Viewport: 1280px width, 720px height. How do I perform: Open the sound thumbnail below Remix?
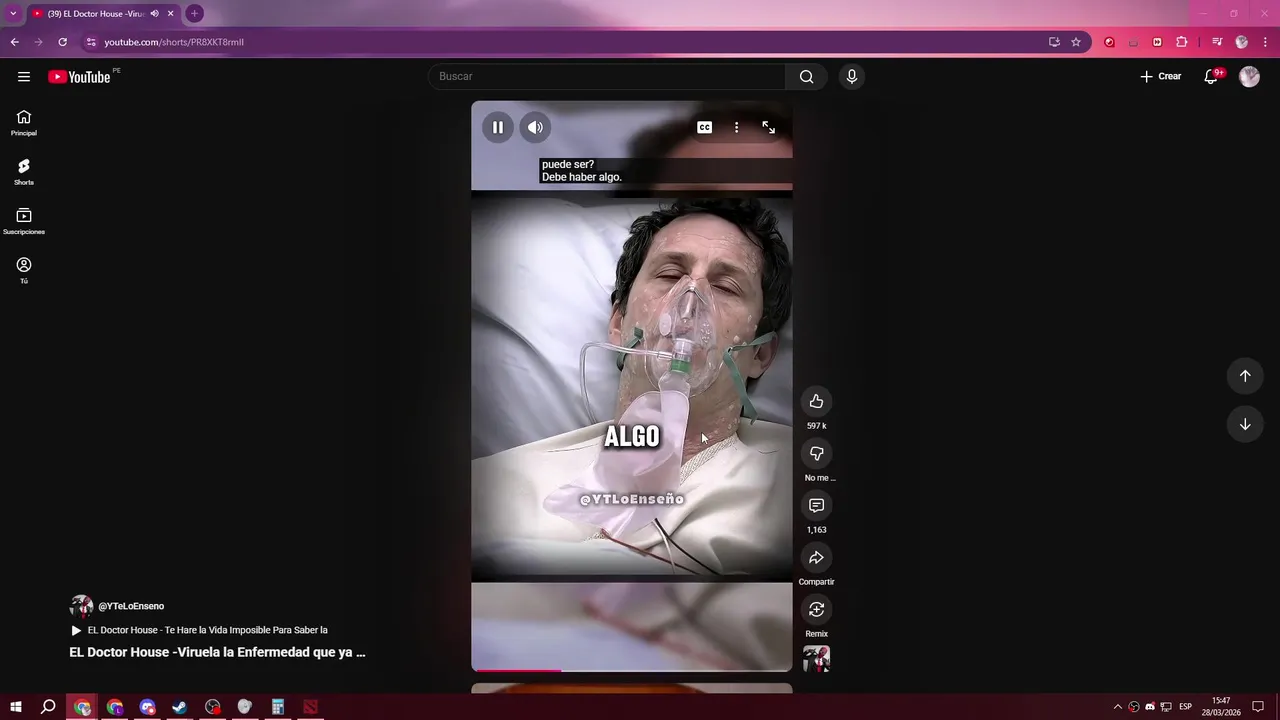pos(816,658)
